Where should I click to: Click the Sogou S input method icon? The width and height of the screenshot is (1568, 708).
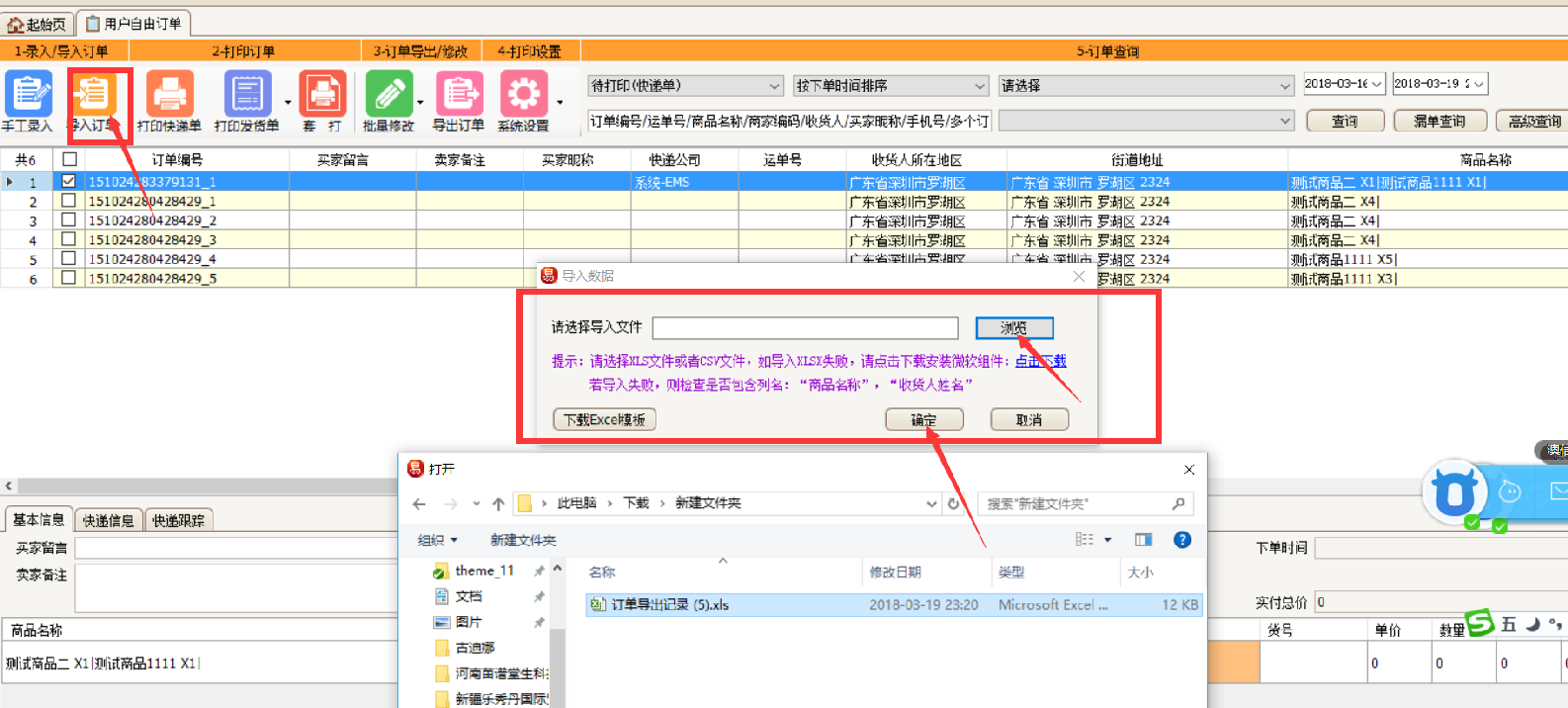point(1480,623)
